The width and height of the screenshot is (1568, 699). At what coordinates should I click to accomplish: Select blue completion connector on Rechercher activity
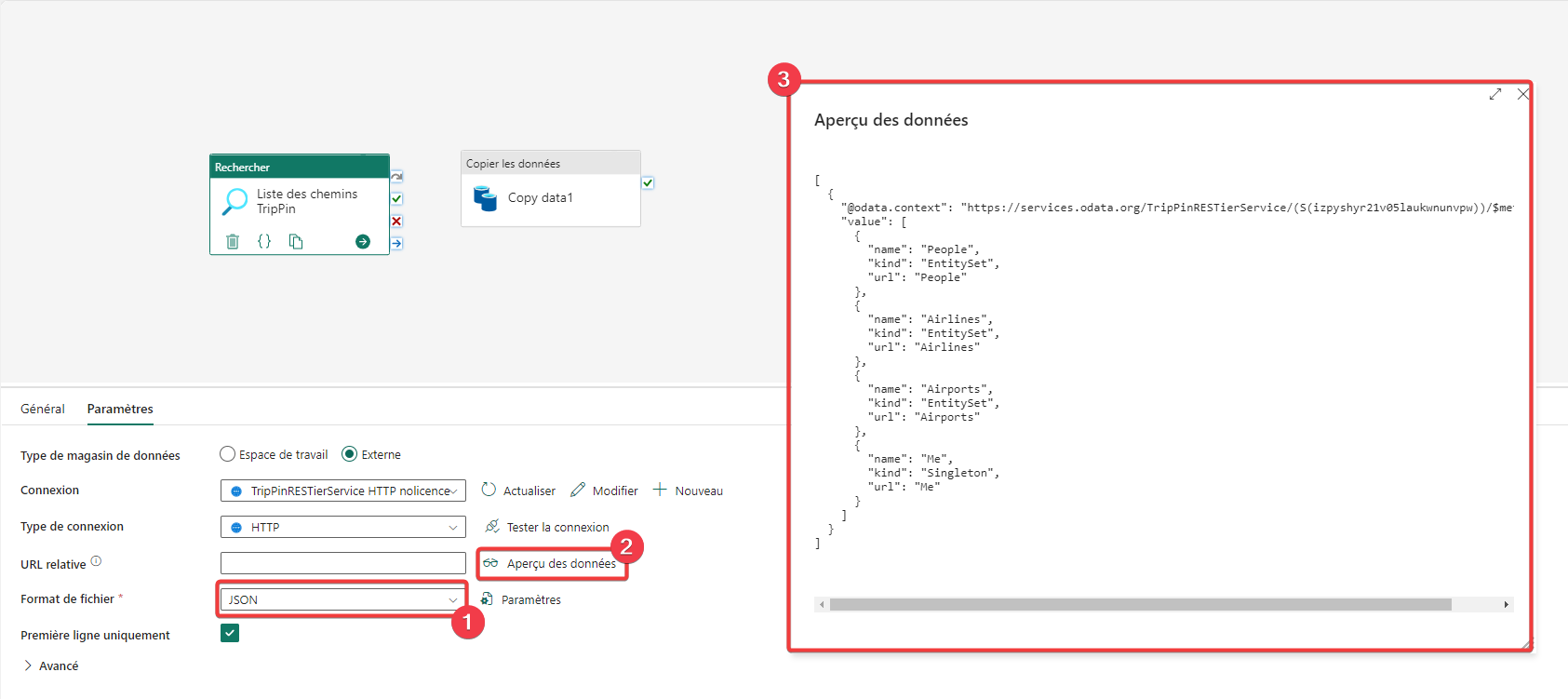(x=396, y=243)
